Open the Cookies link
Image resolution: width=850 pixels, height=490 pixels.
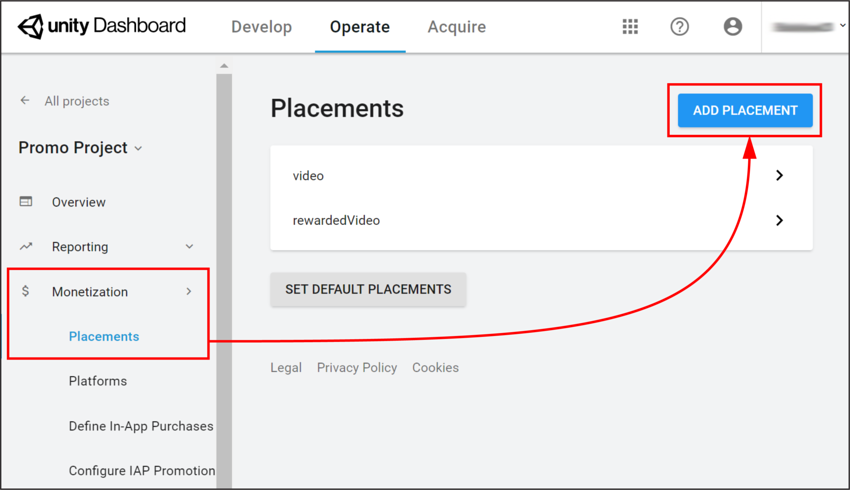coord(435,368)
